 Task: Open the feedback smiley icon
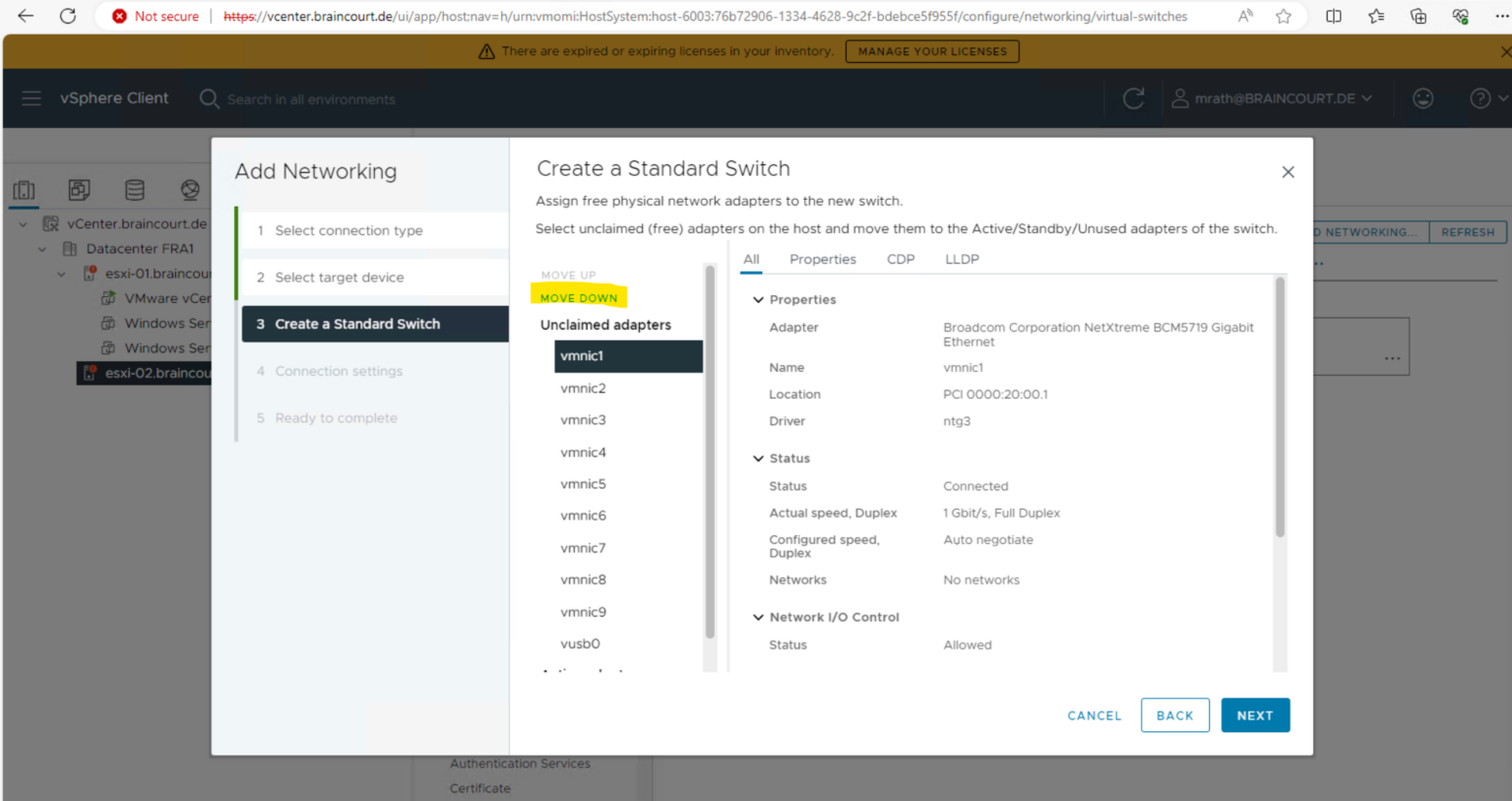point(1422,98)
